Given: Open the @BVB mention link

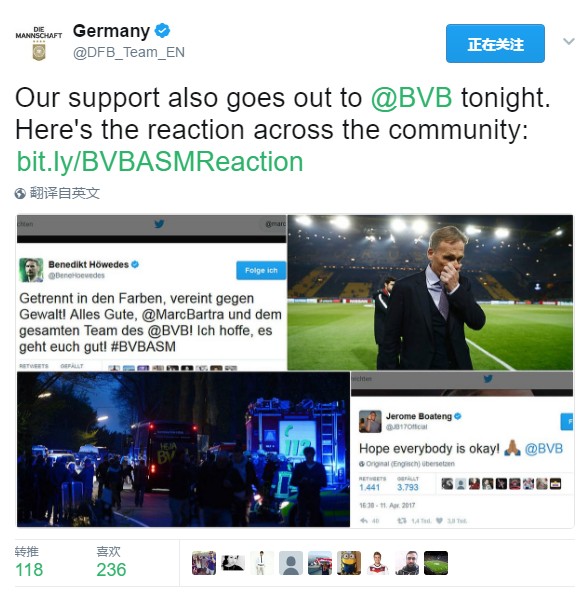Looking at the screenshot, I should click(x=412, y=98).
